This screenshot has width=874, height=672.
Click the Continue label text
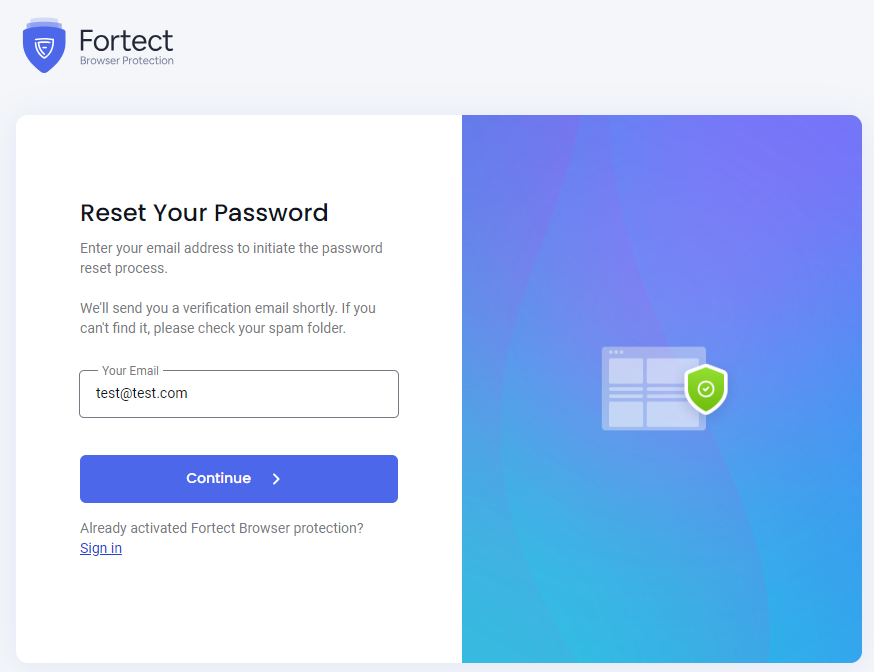point(218,479)
